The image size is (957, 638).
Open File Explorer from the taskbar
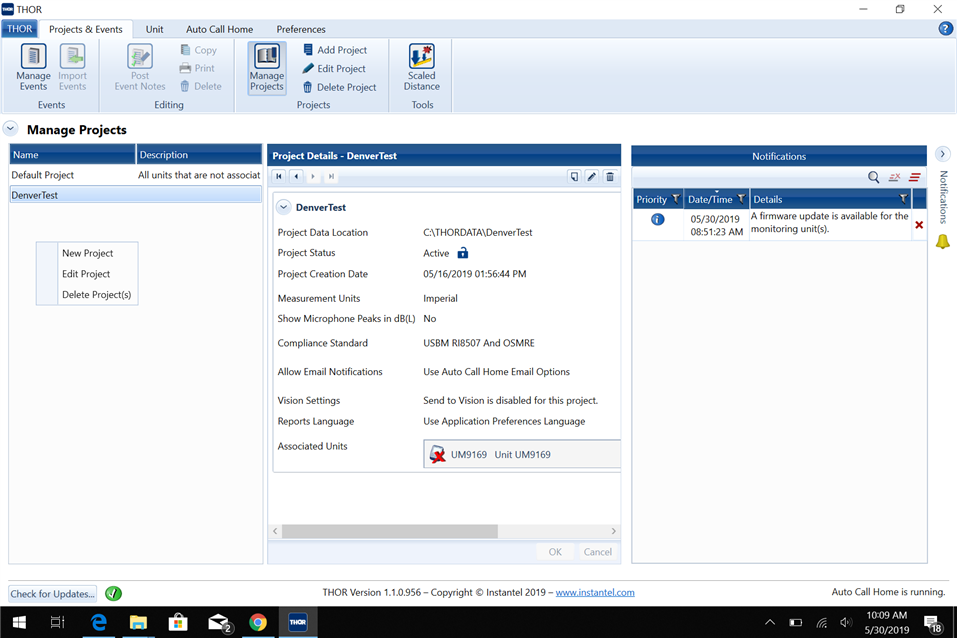138,622
